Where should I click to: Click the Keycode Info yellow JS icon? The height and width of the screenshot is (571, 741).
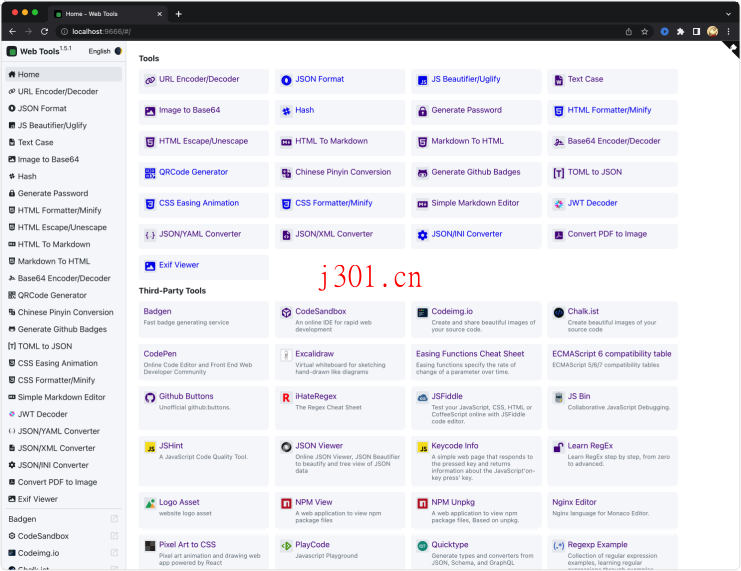(x=422, y=447)
